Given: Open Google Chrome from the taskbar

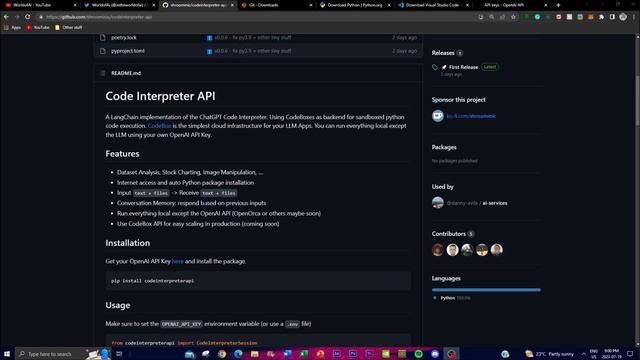Looking at the screenshot, I should tap(222, 354).
